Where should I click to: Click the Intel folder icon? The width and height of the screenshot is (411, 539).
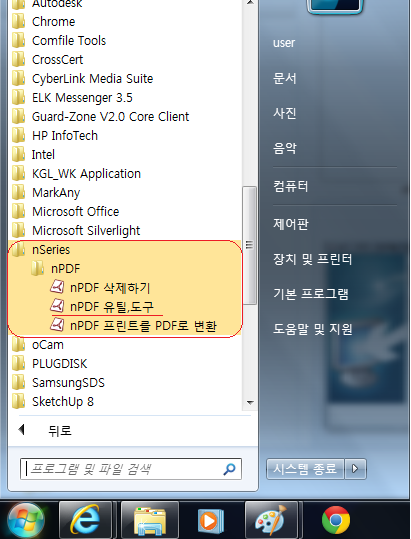pyautogui.click(x=18, y=154)
